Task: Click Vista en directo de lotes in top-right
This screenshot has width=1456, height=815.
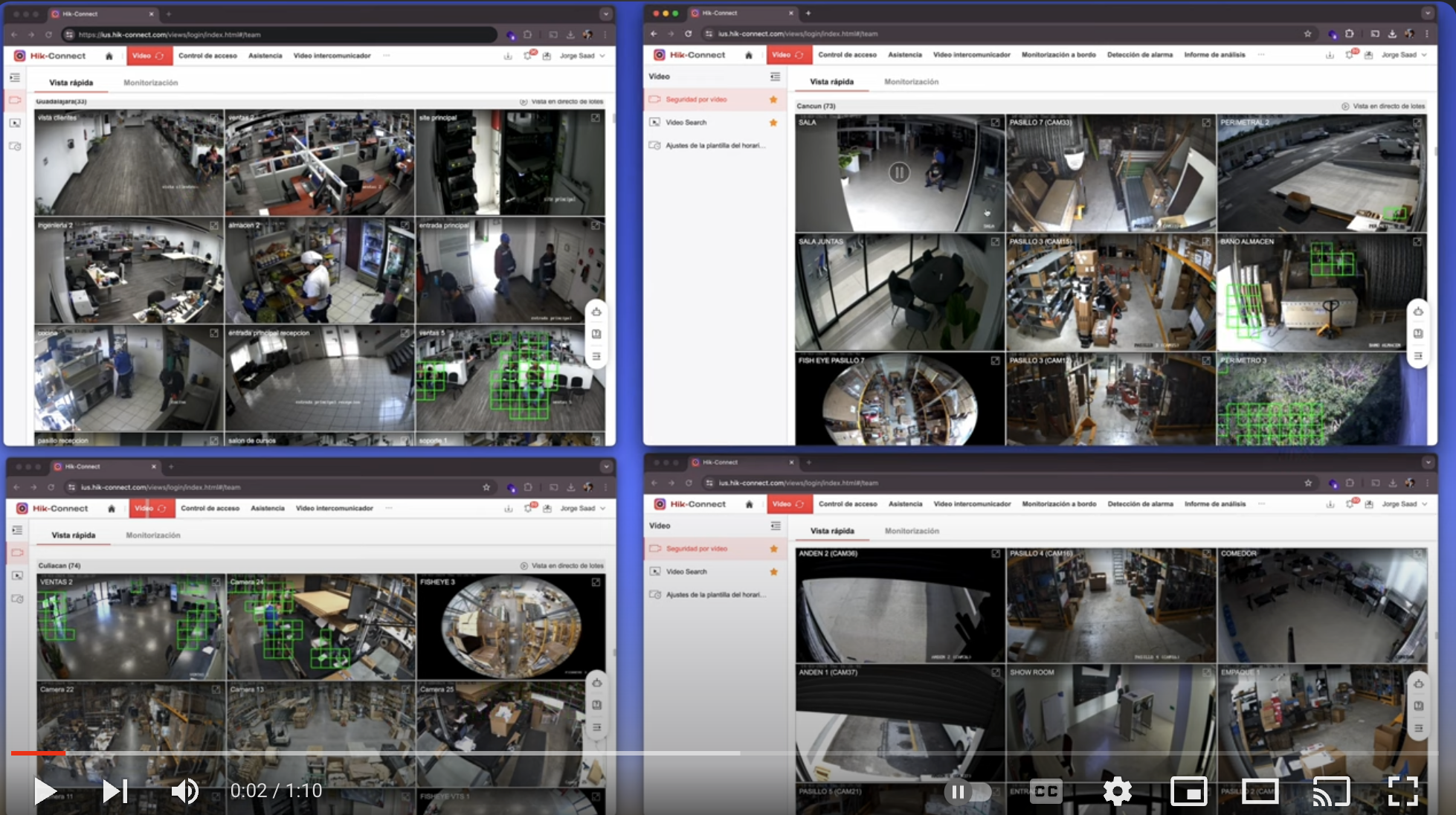Action: pos(1383,106)
